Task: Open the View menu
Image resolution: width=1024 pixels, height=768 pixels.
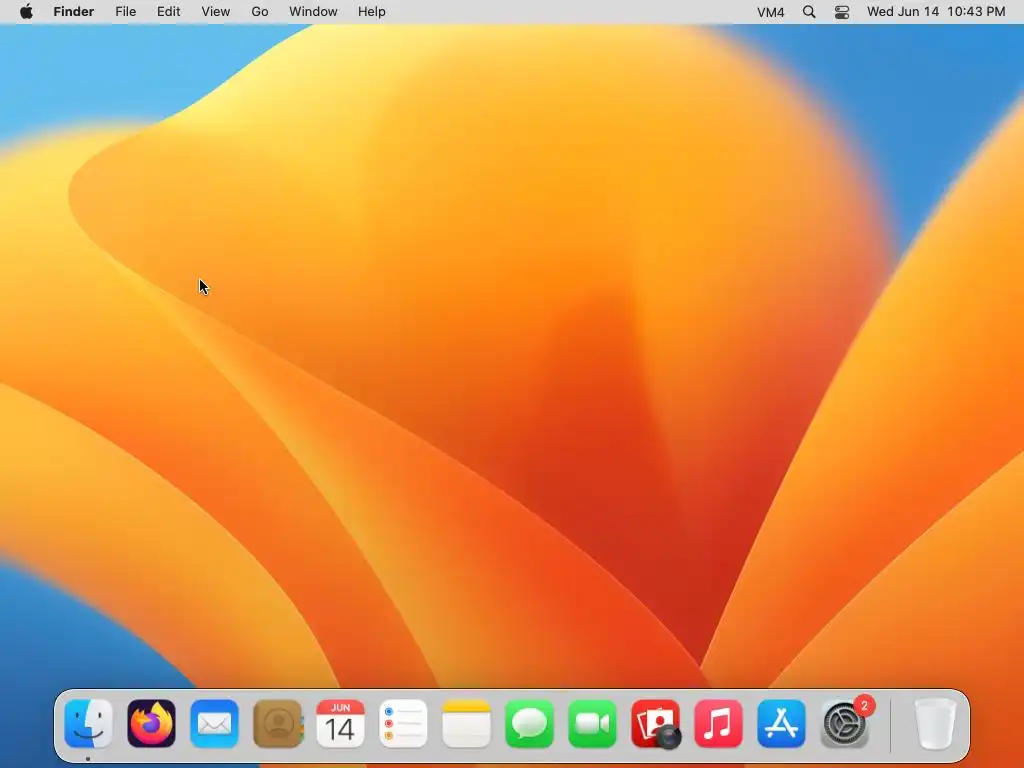Action: (x=216, y=12)
